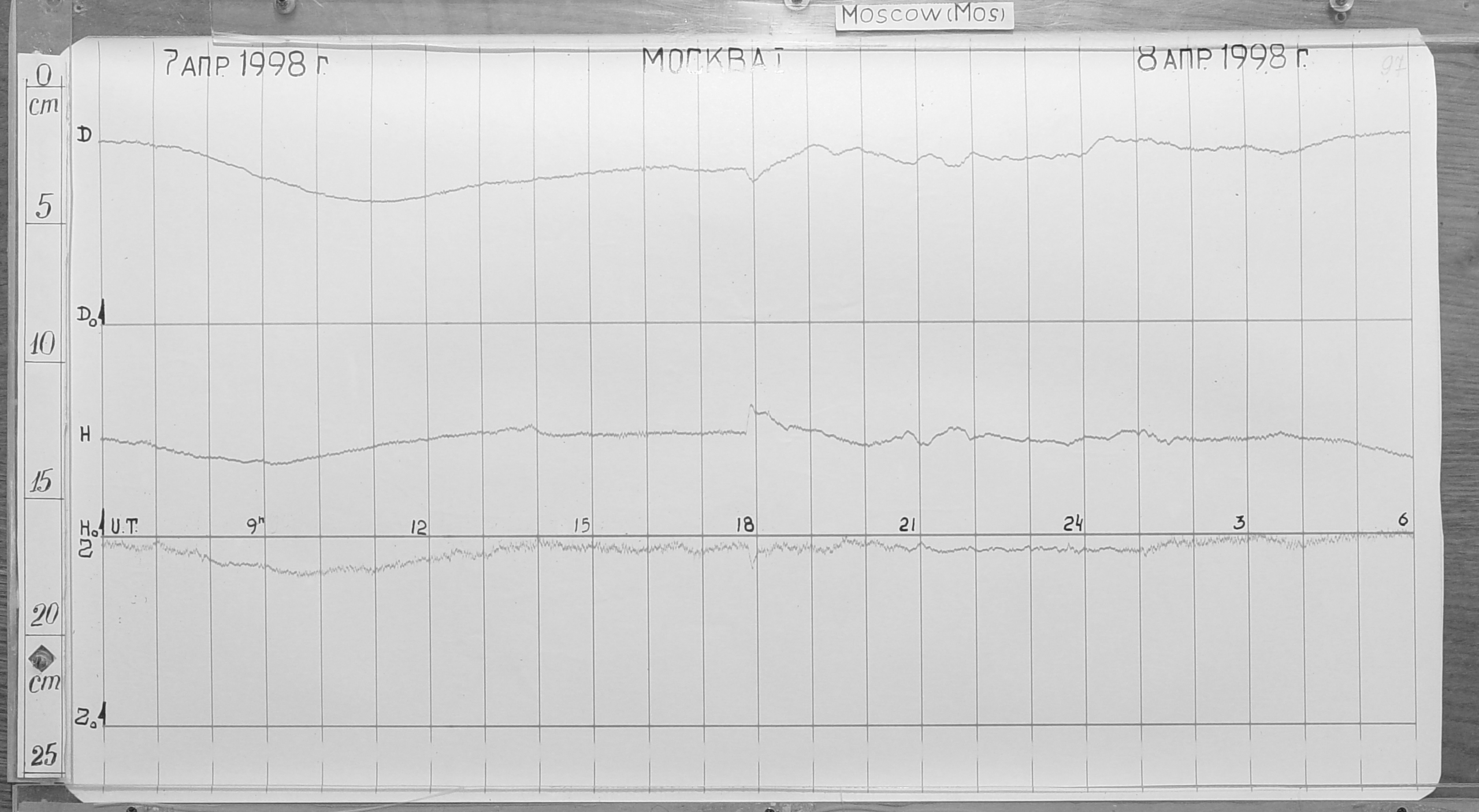This screenshot has width=1479, height=812.
Task: Click the 'Z₀' baseline label
Action: point(86,719)
